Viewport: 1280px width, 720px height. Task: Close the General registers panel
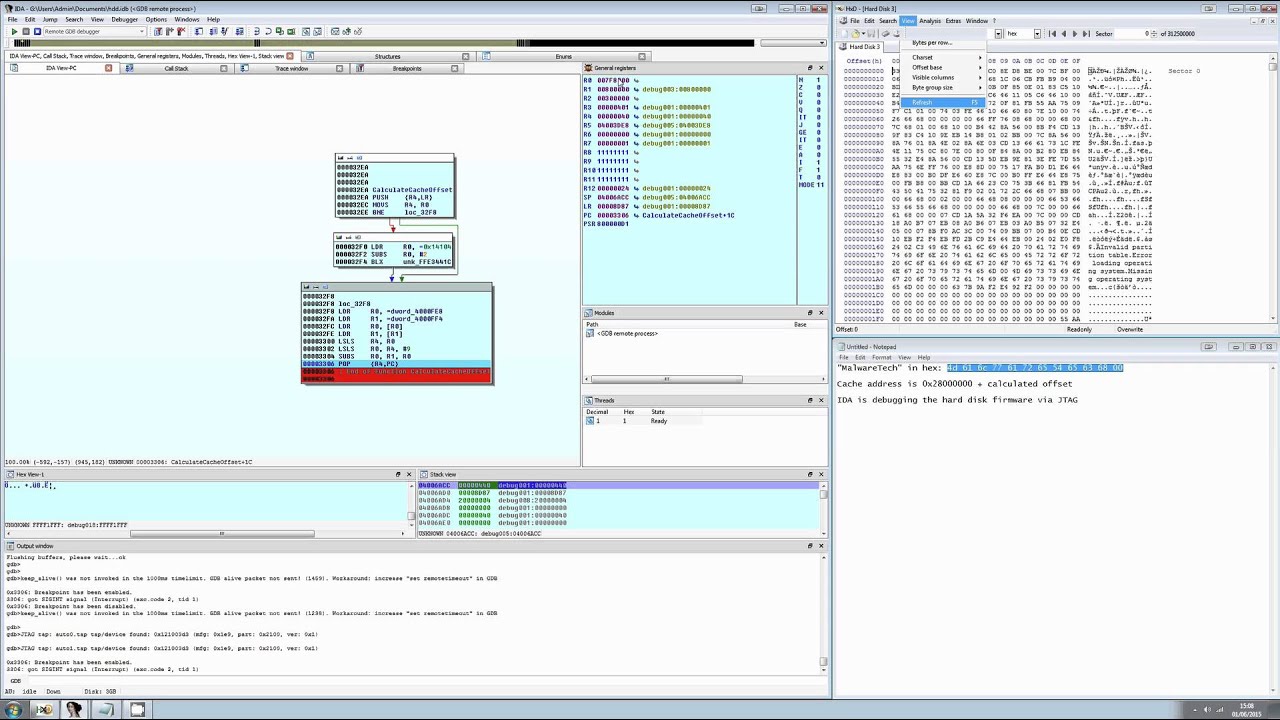pyautogui.click(x=821, y=68)
